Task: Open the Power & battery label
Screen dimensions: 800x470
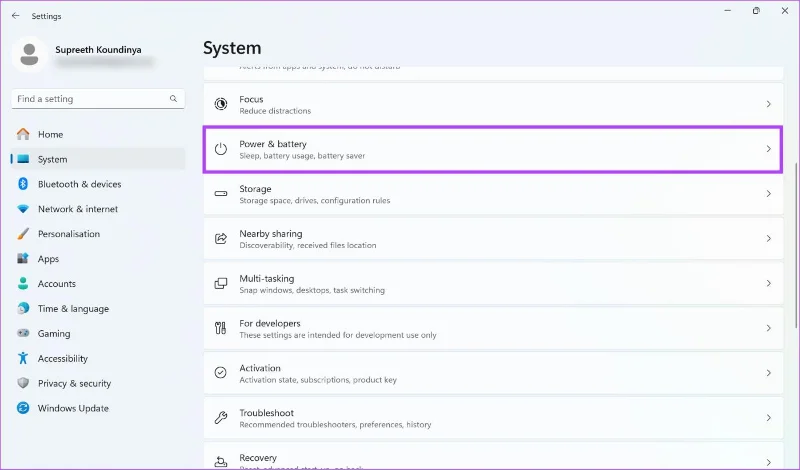Action: [273, 144]
